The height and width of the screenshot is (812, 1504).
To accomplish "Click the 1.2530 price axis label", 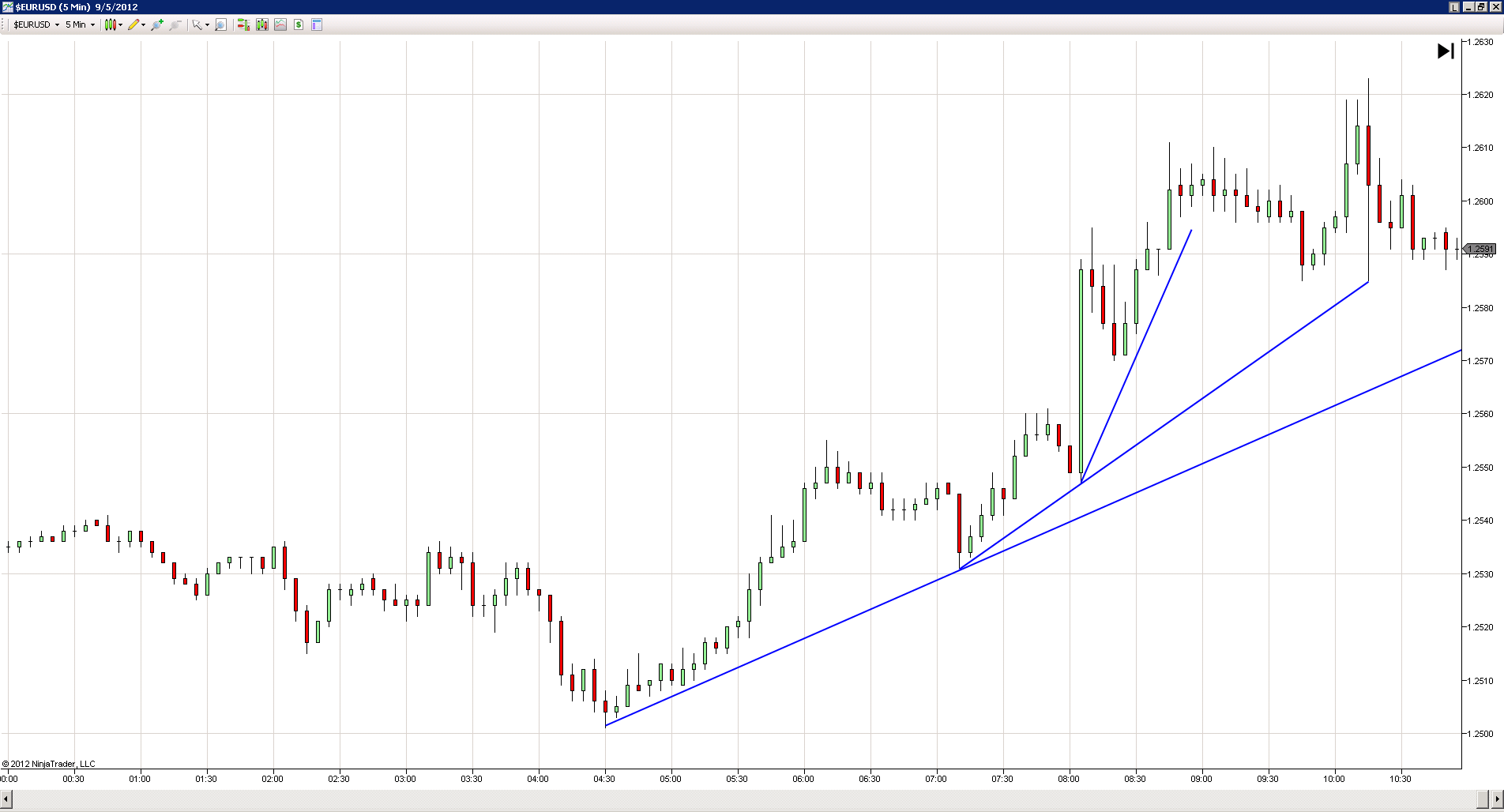I will [1481, 574].
